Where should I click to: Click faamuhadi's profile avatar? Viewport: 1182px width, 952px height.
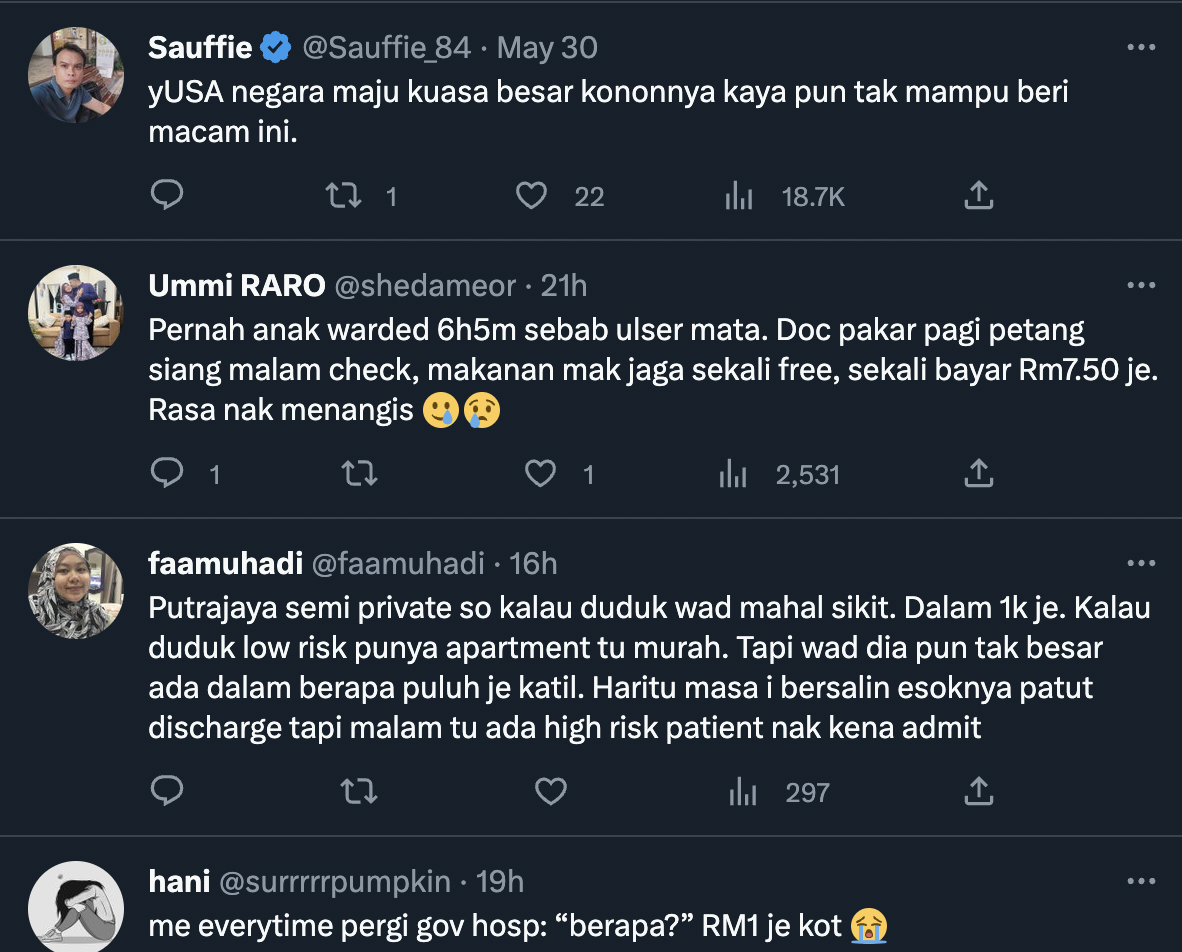(76, 591)
